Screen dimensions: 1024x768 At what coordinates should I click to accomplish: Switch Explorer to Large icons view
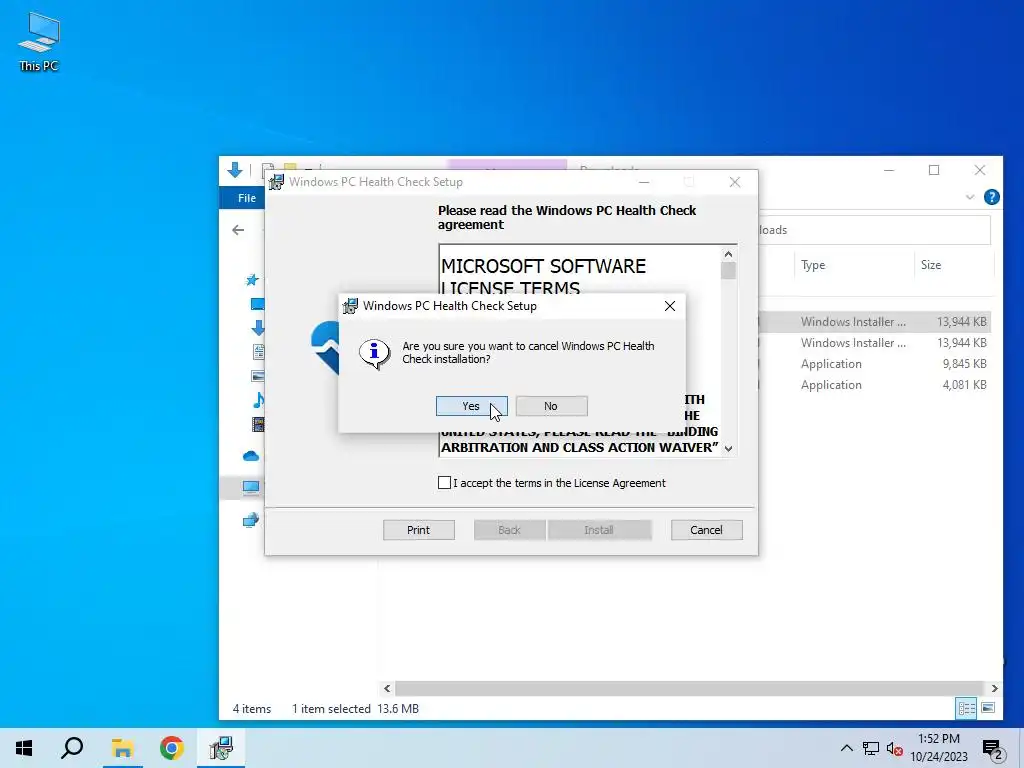988,708
